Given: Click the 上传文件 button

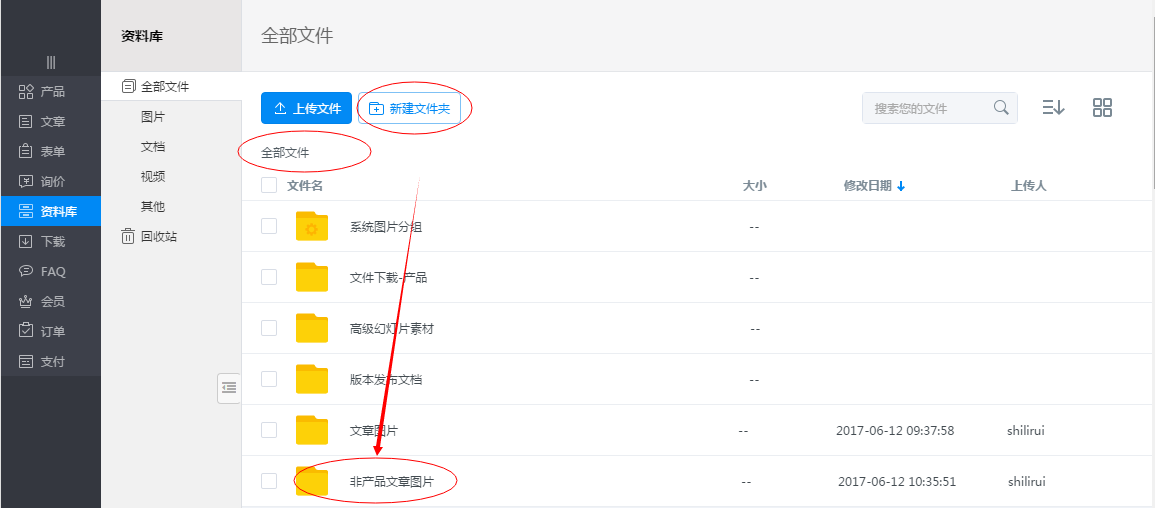Looking at the screenshot, I should pos(306,108).
